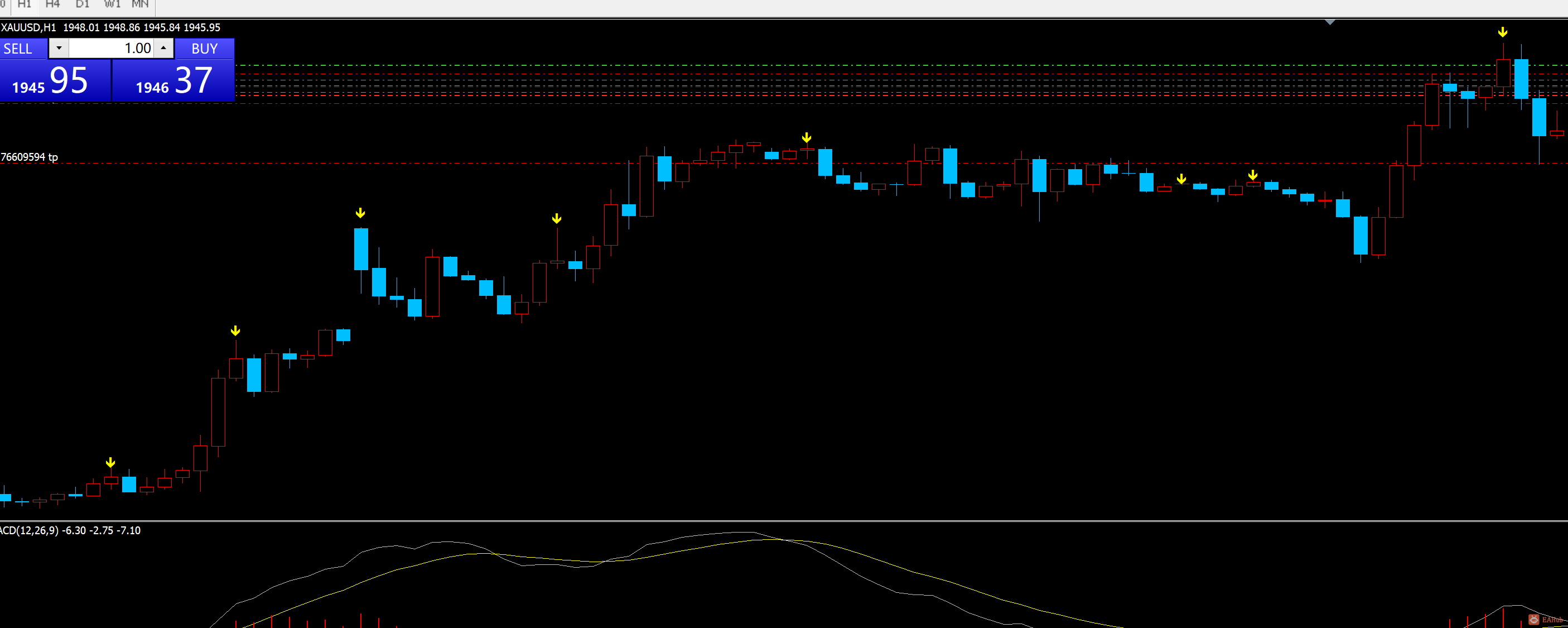The height and width of the screenshot is (628, 1568).
Task: Switch to the D1 timeframe tab
Action: pos(82,4)
